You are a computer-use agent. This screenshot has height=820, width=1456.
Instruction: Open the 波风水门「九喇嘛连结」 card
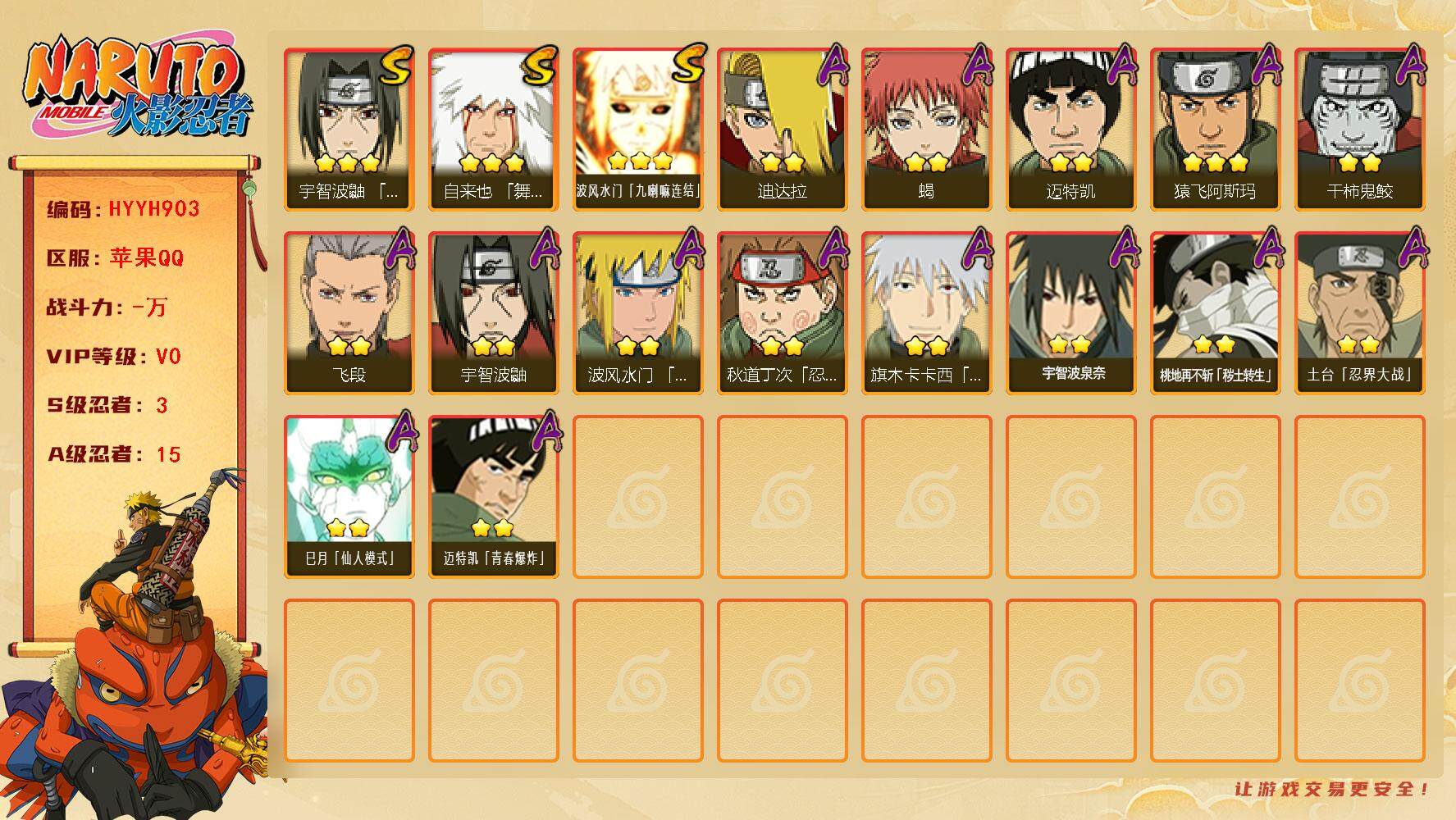point(637,130)
